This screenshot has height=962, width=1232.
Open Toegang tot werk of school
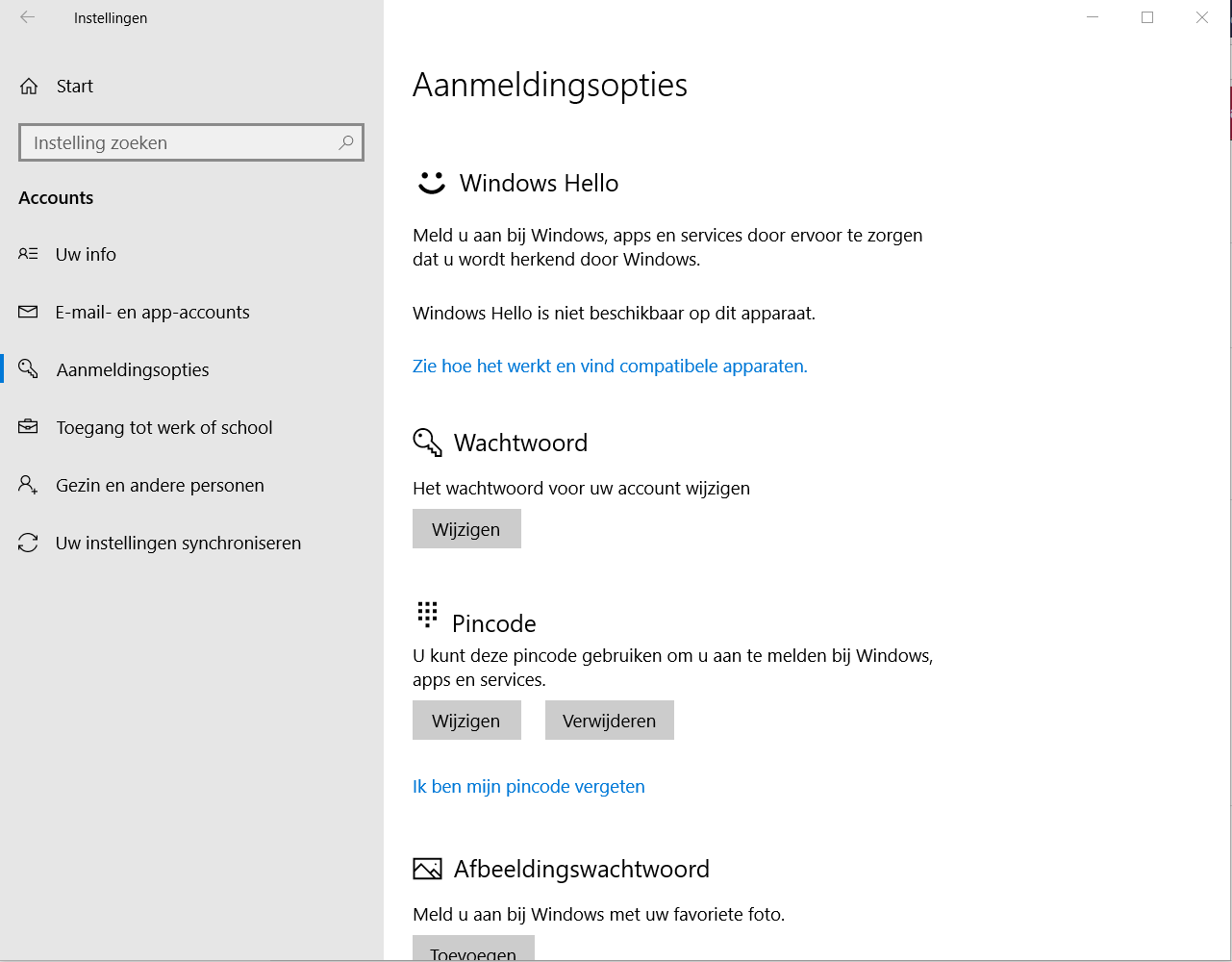(191, 427)
